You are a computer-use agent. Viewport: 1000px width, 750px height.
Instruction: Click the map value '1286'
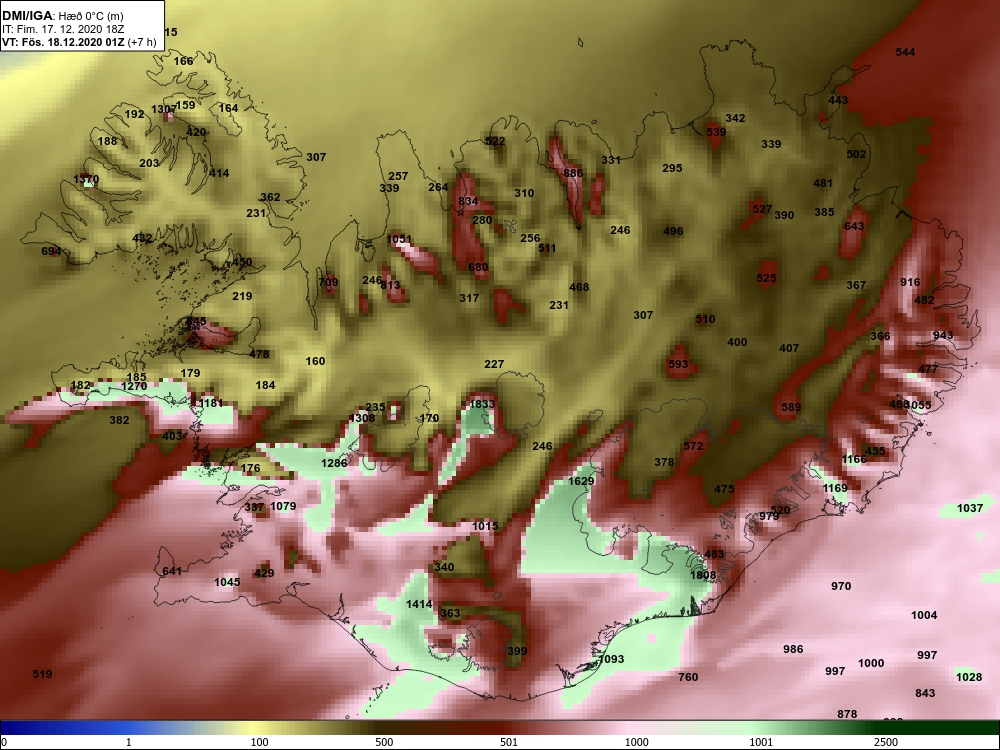[334, 463]
